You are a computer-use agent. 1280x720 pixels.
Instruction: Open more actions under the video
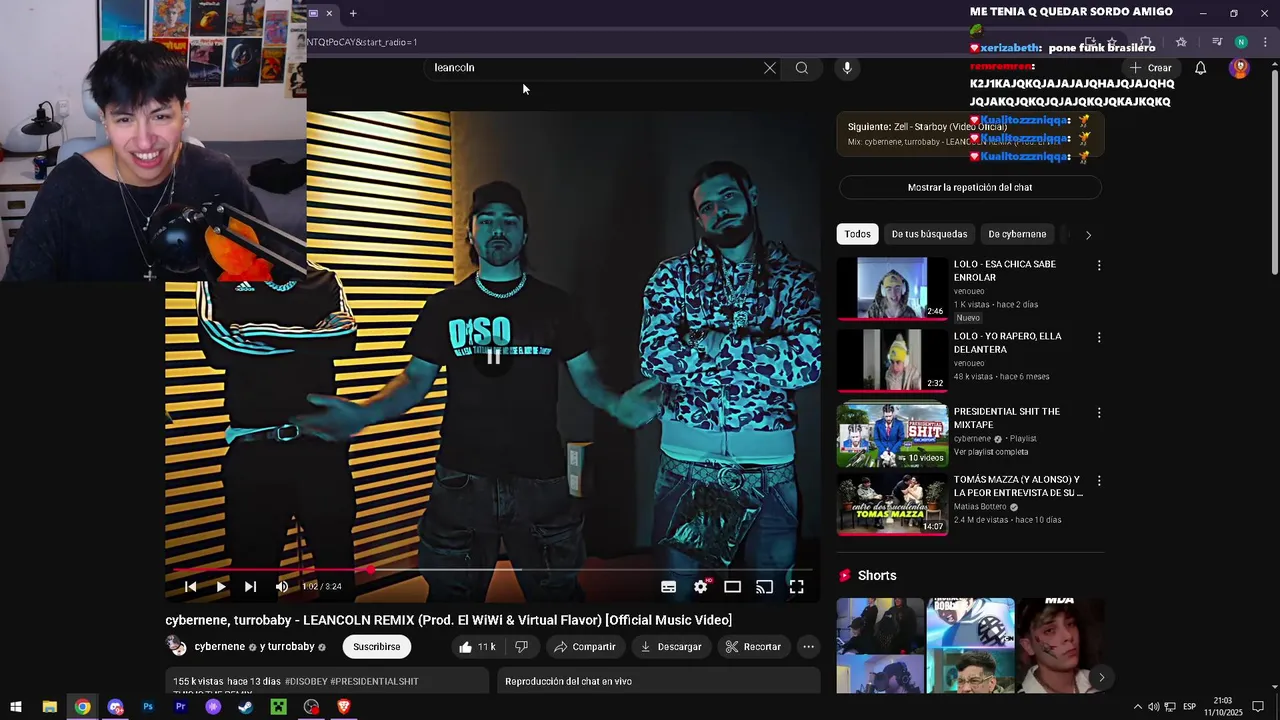coord(808,647)
